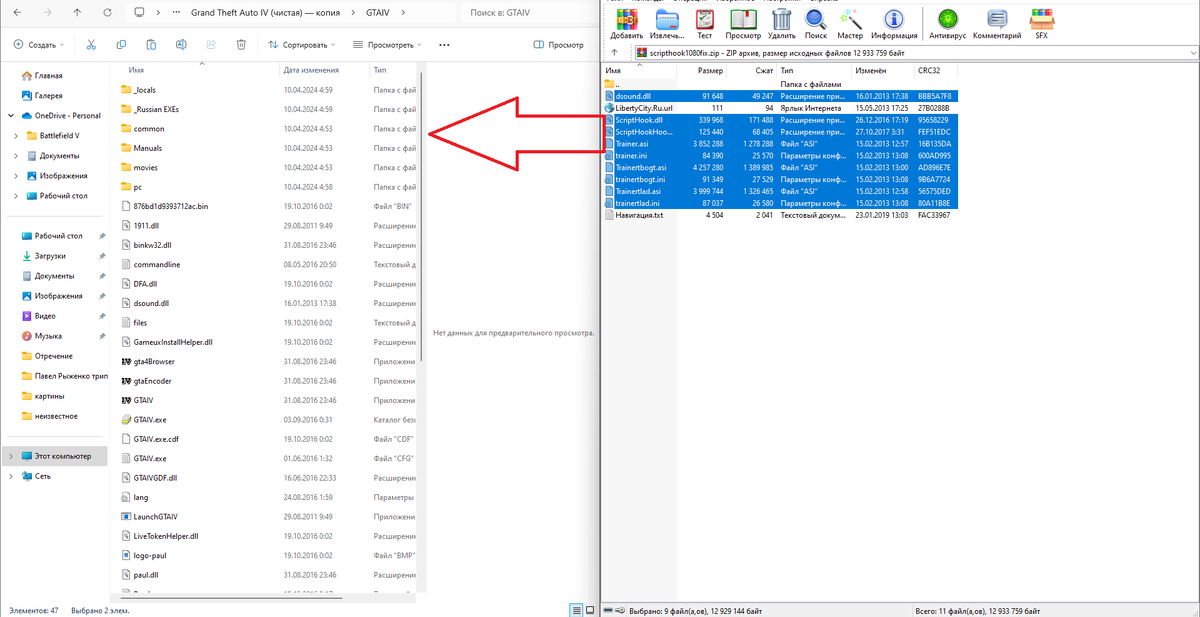Expand the Battlefield V folder node
The image size is (1200, 617).
(17, 135)
